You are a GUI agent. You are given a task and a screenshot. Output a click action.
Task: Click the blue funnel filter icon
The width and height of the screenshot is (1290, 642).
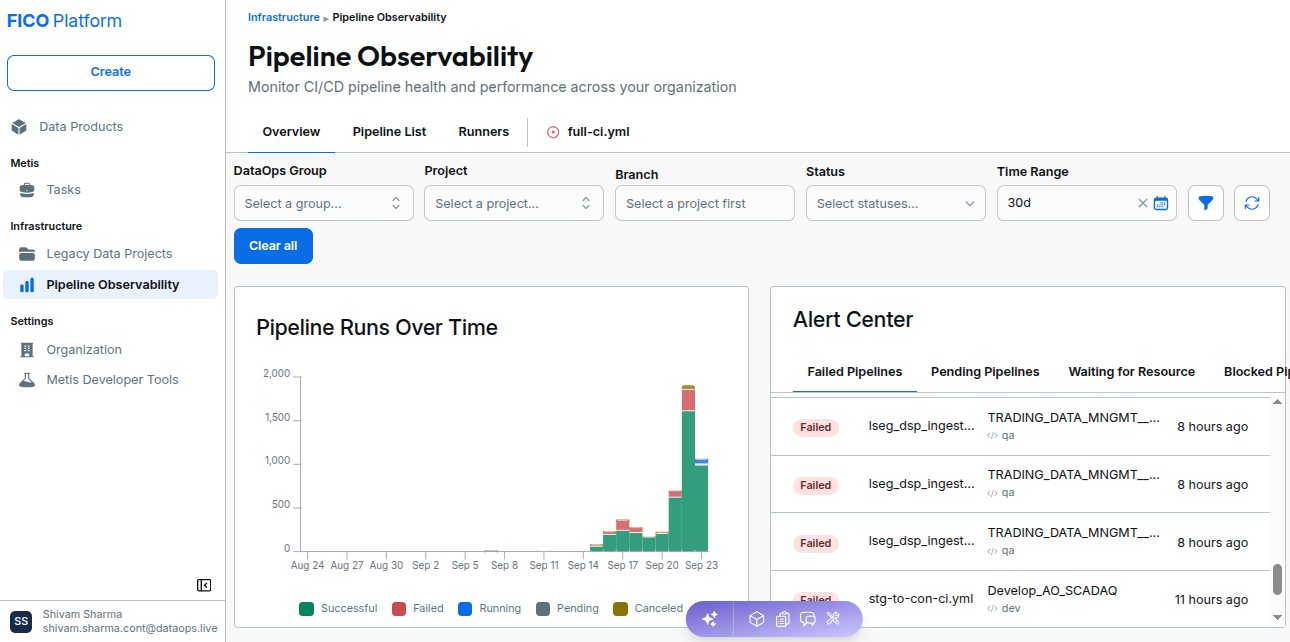(1206, 203)
